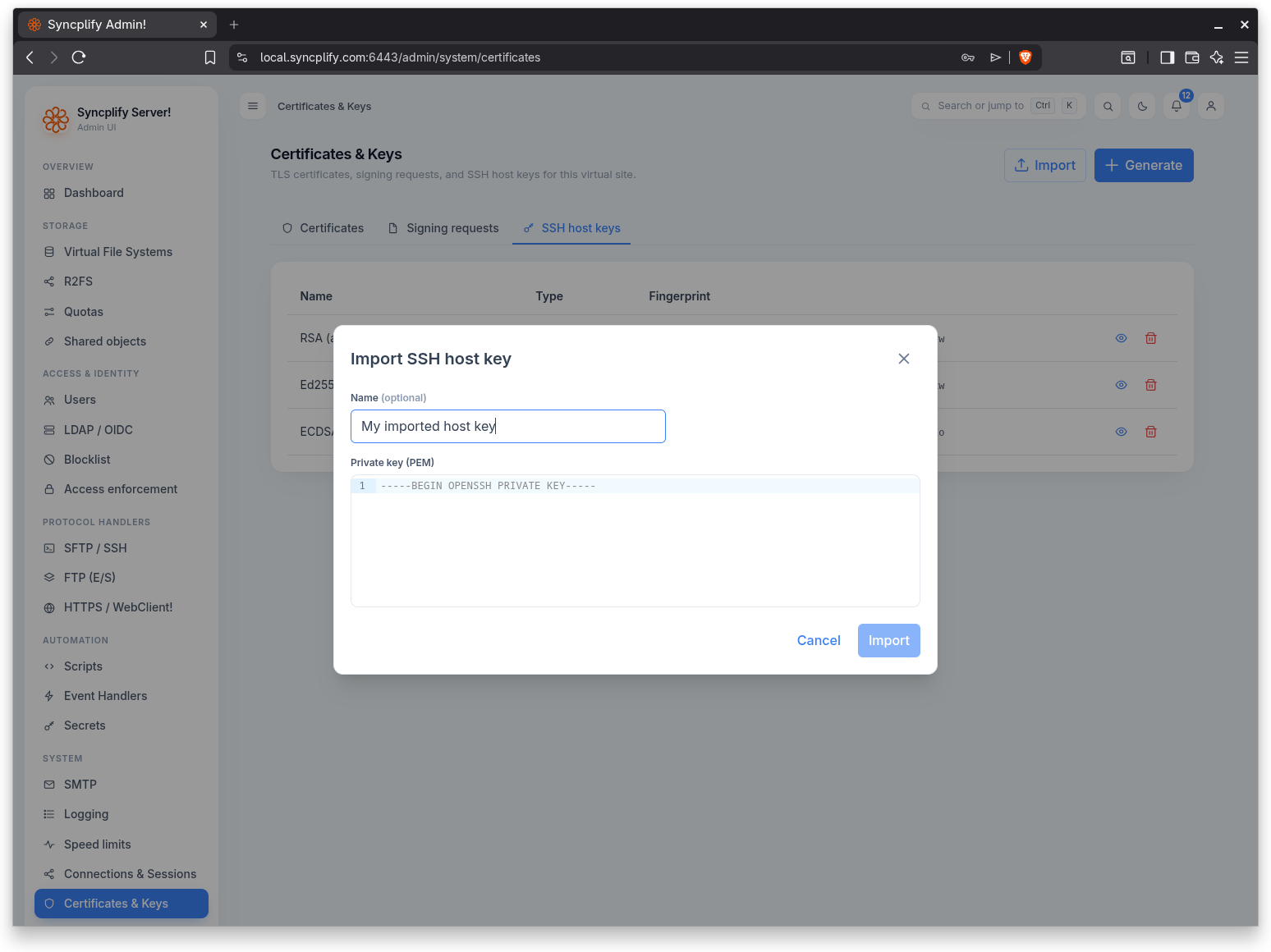1271x952 pixels.
Task: Click the Syncplify Server! logo
Action: click(56, 120)
